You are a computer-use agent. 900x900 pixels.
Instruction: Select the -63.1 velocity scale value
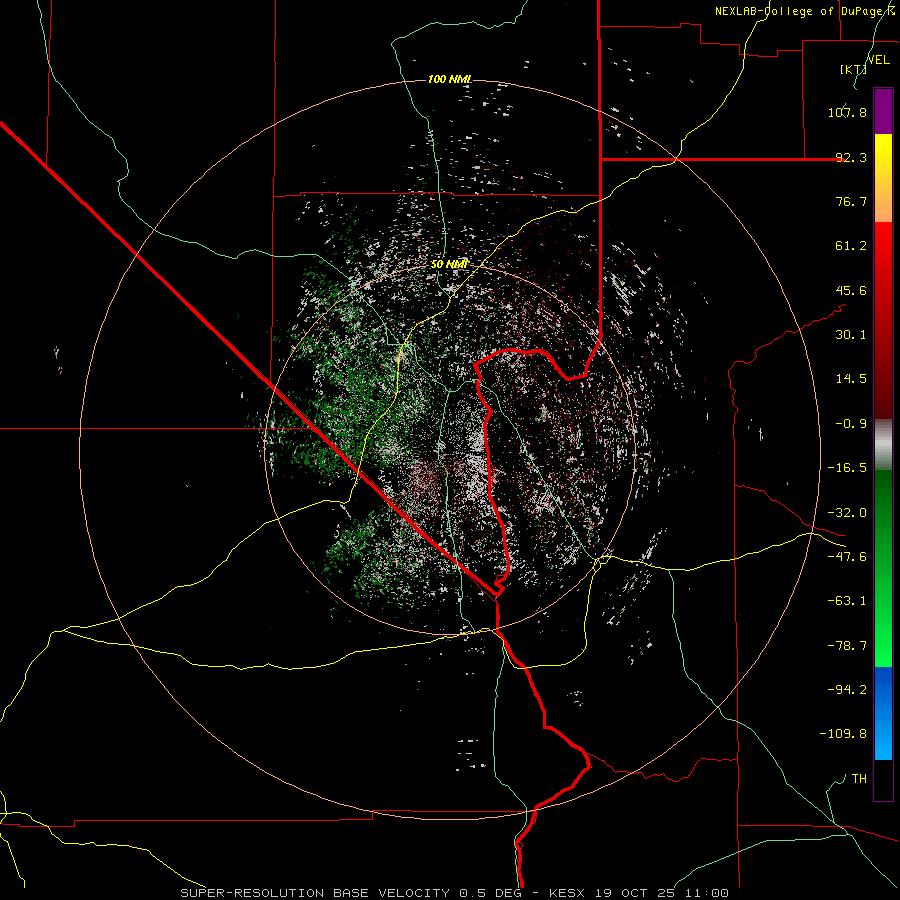pyautogui.click(x=847, y=601)
